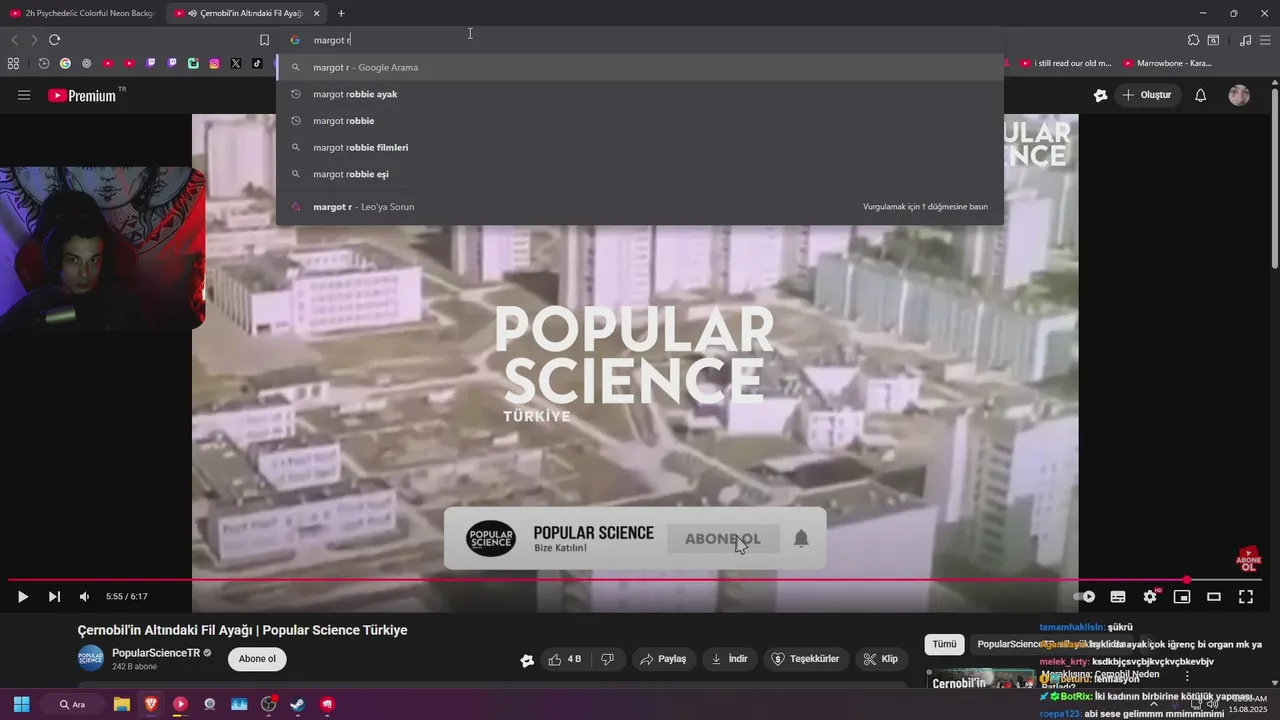Open Brave browser taskbar icon
Screen dimensions: 1280x720
(151, 704)
